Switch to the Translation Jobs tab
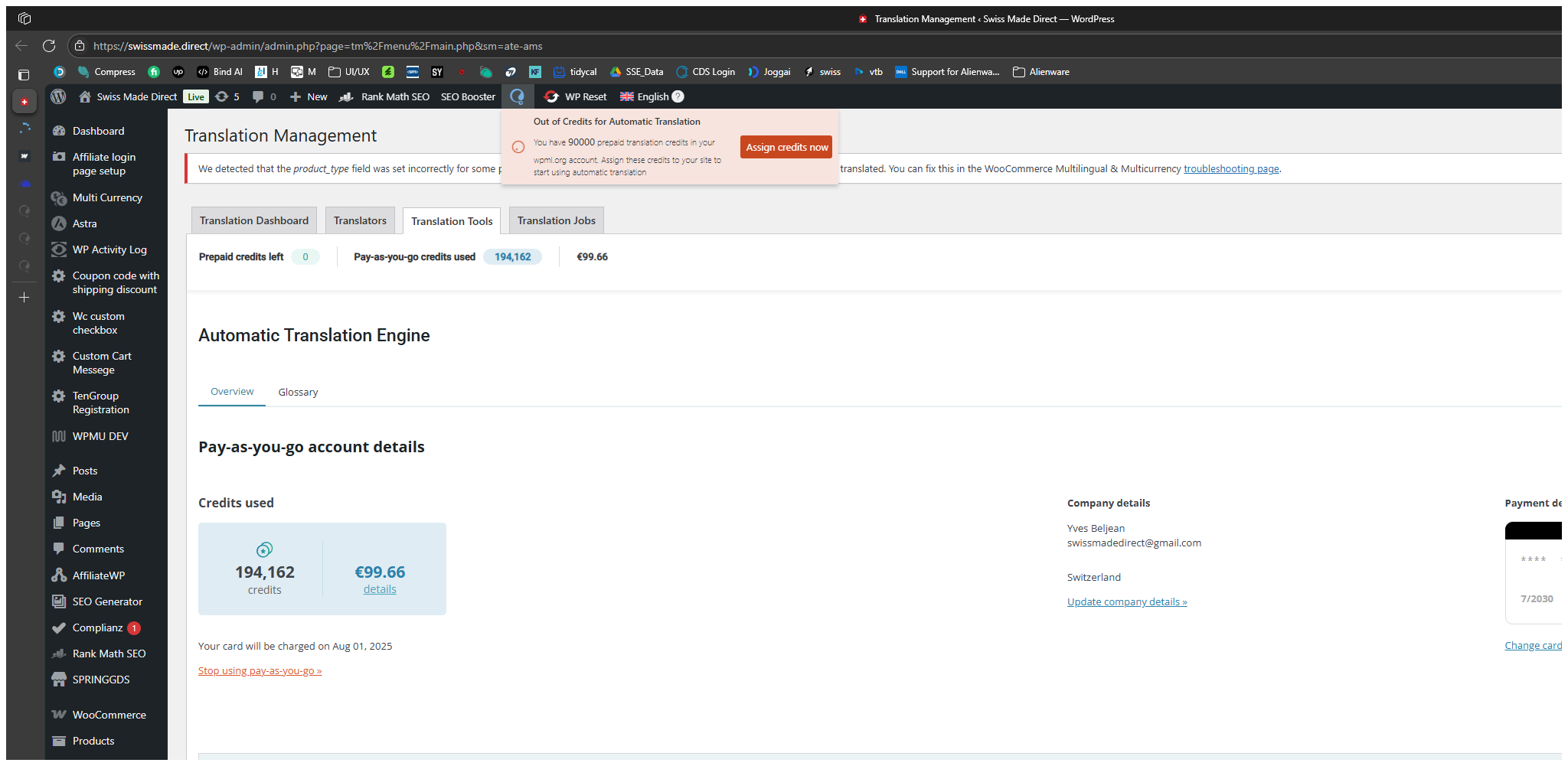Viewport: 1568px width, 766px height. tap(557, 220)
